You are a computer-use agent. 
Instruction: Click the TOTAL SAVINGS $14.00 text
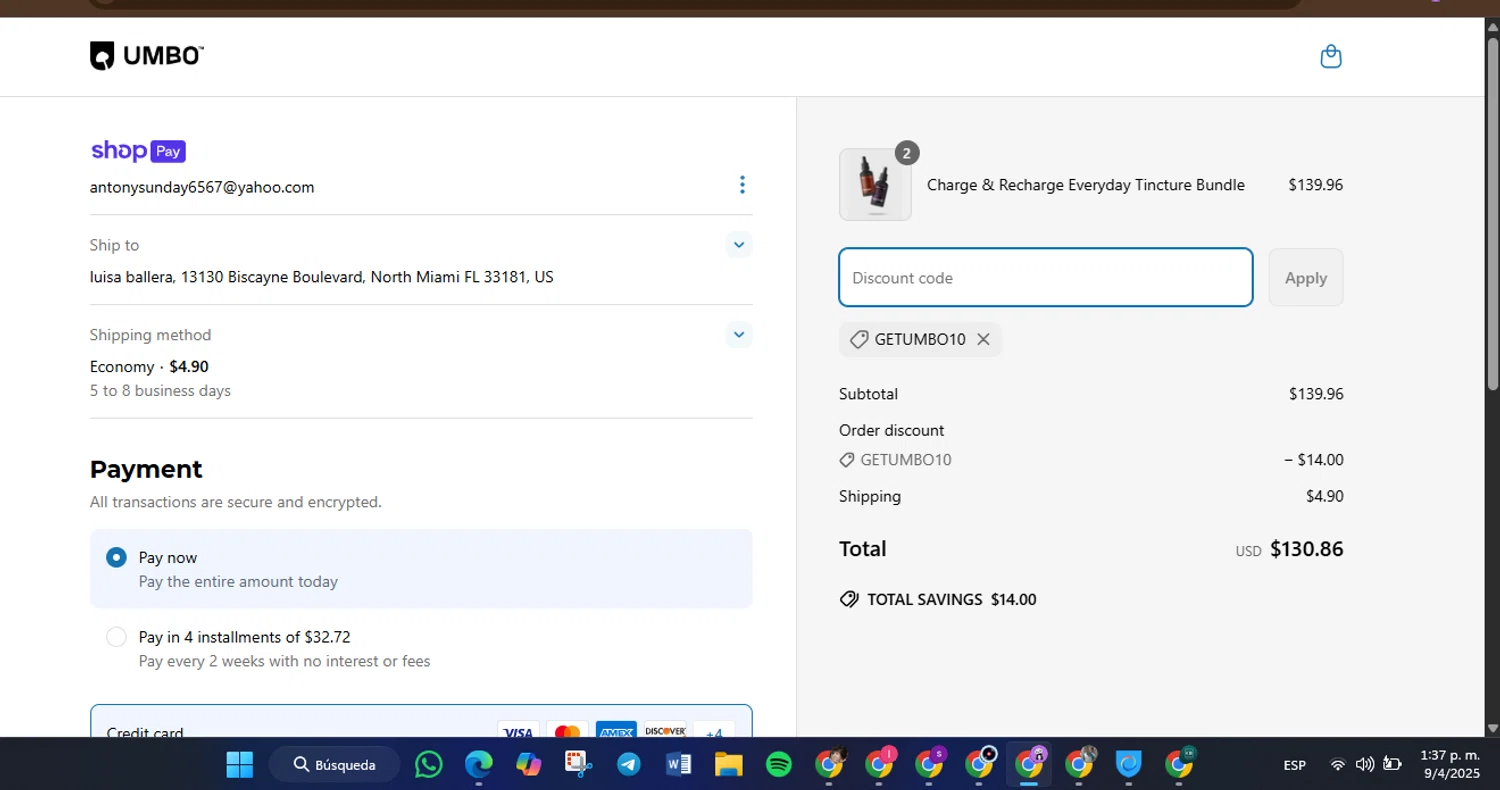951,600
